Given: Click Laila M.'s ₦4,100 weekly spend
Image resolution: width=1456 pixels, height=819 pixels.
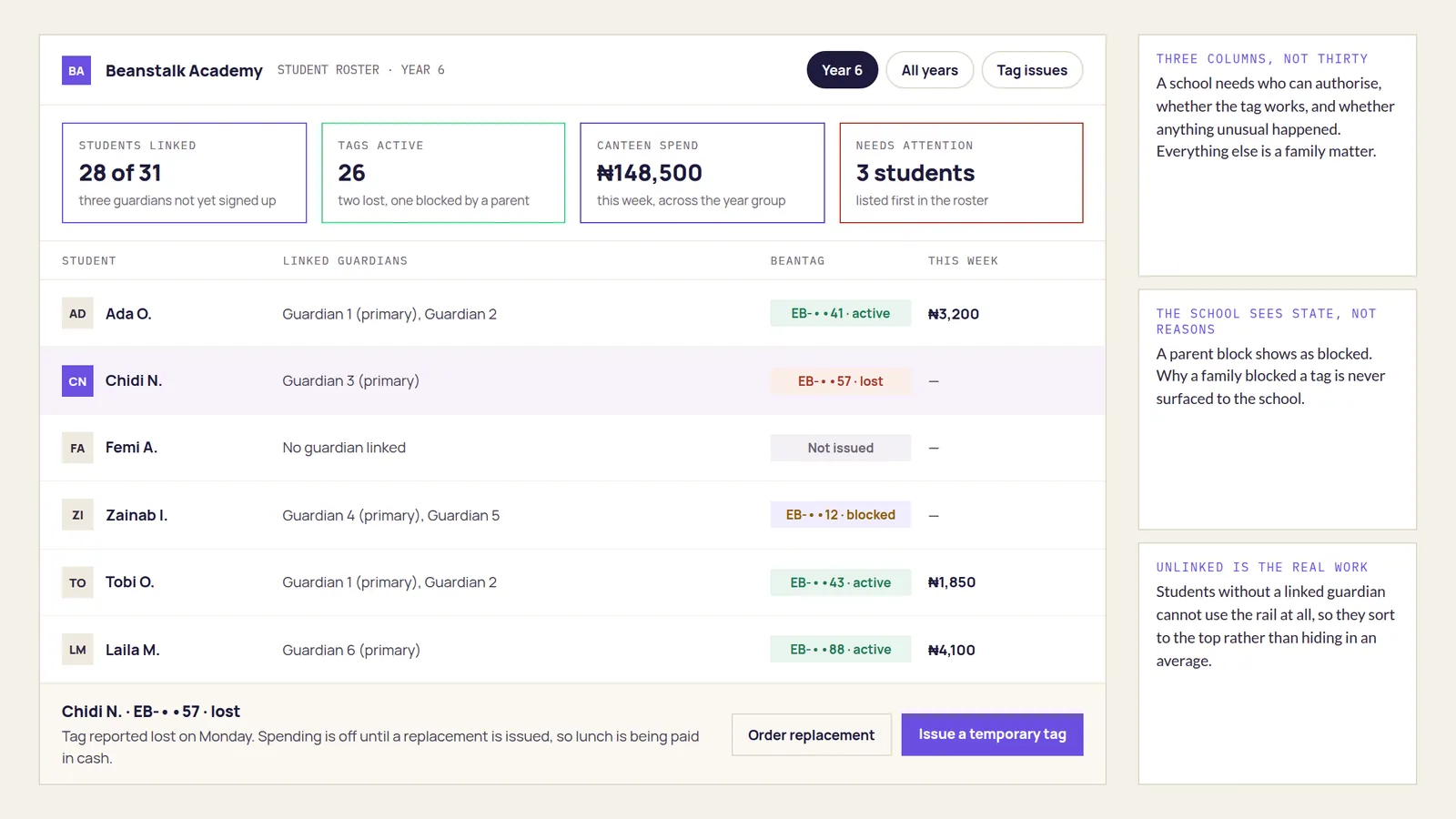Looking at the screenshot, I should click(952, 650).
